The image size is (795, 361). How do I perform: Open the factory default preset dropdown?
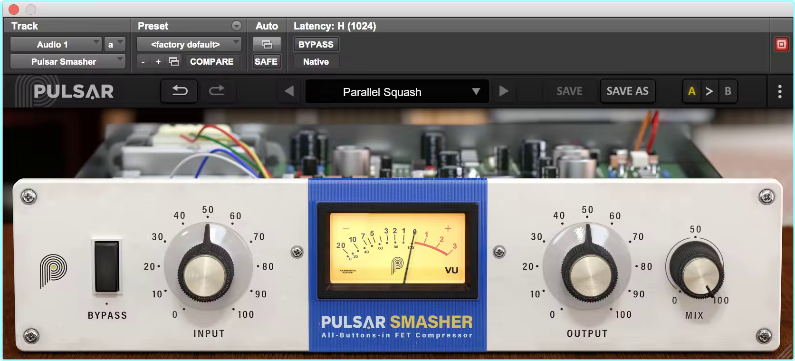pos(189,45)
